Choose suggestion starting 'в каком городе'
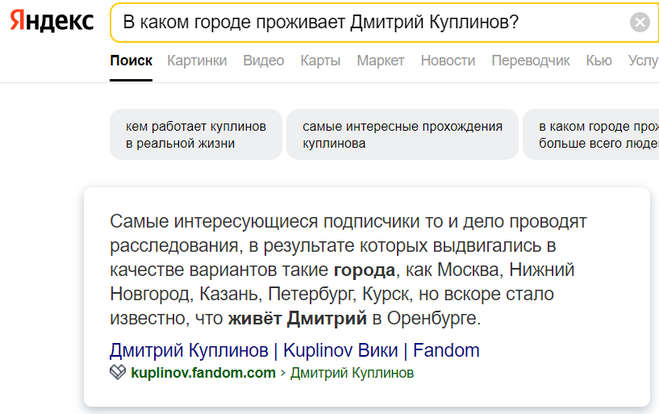This screenshot has width=659, height=414. pos(591,134)
